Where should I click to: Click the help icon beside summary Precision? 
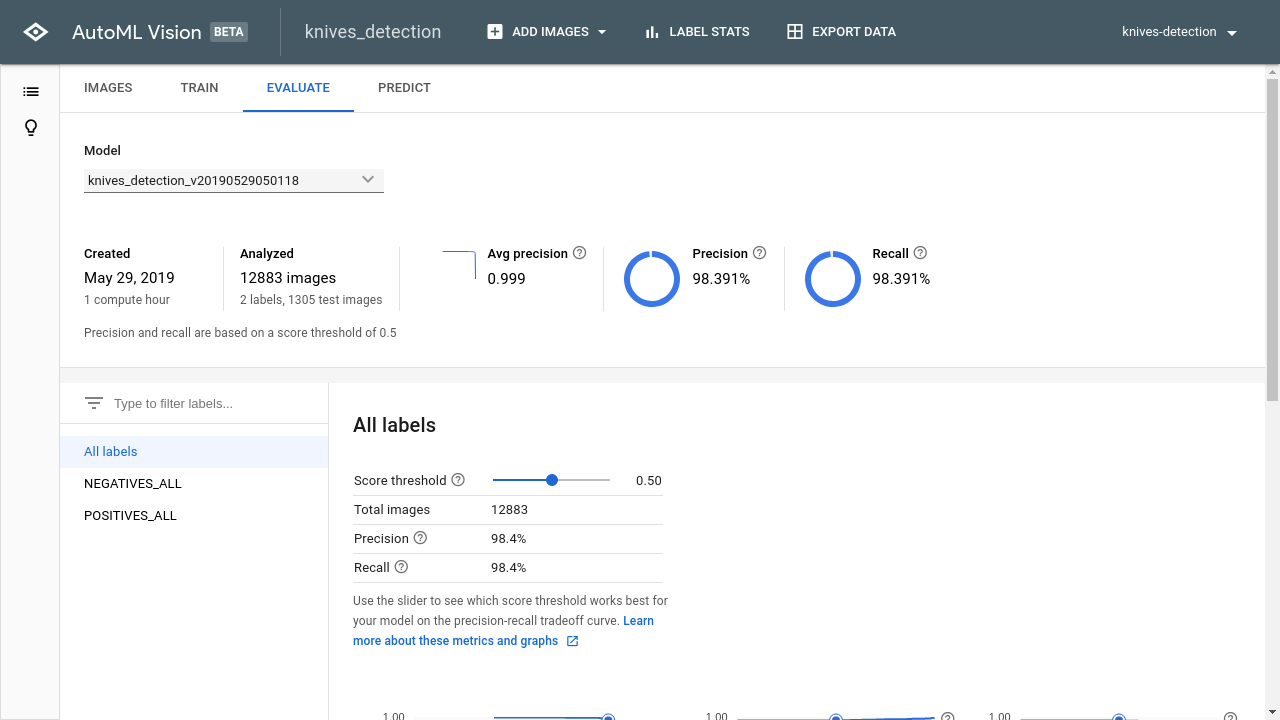coord(759,253)
